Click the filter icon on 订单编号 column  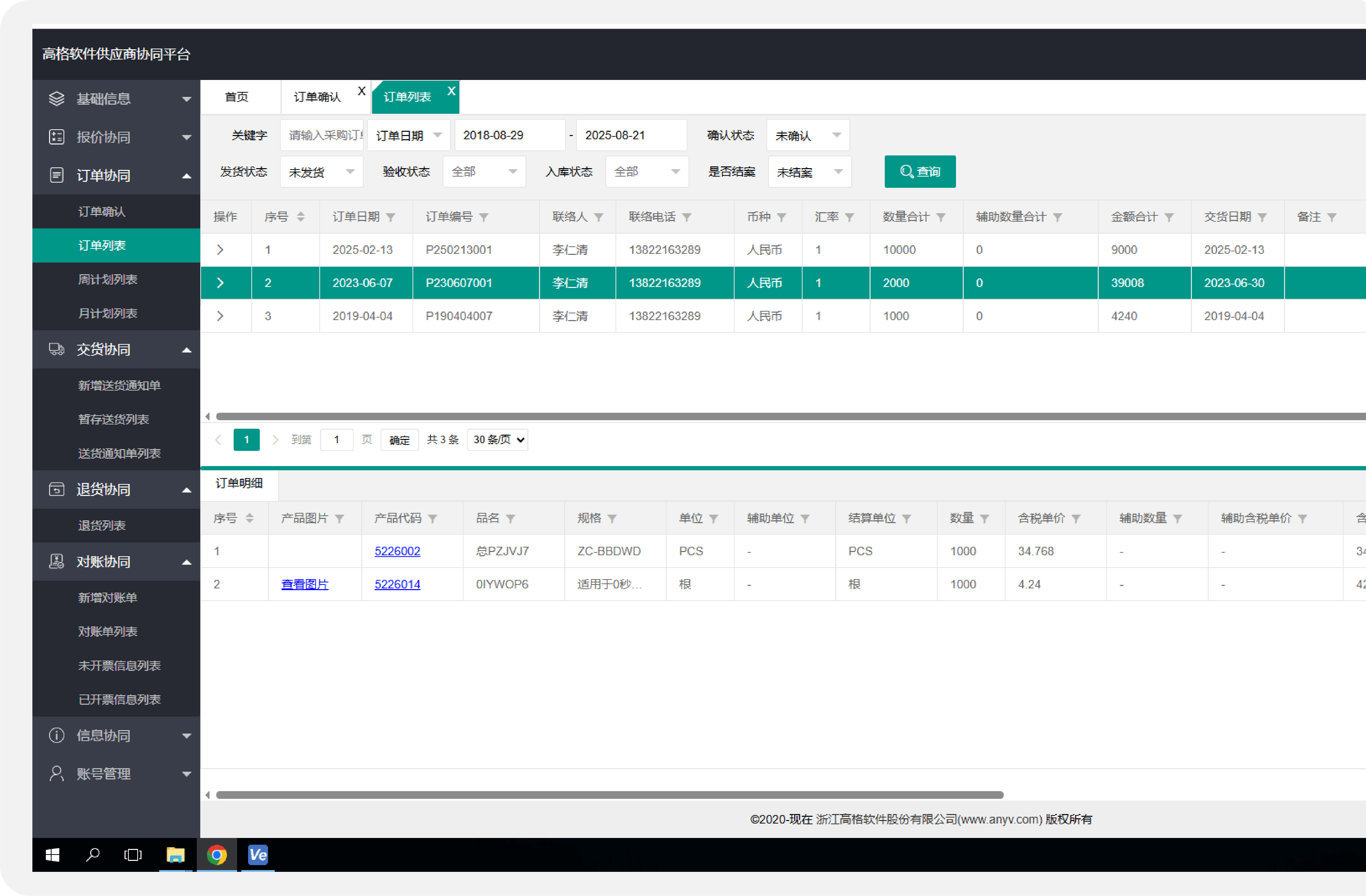484,217
